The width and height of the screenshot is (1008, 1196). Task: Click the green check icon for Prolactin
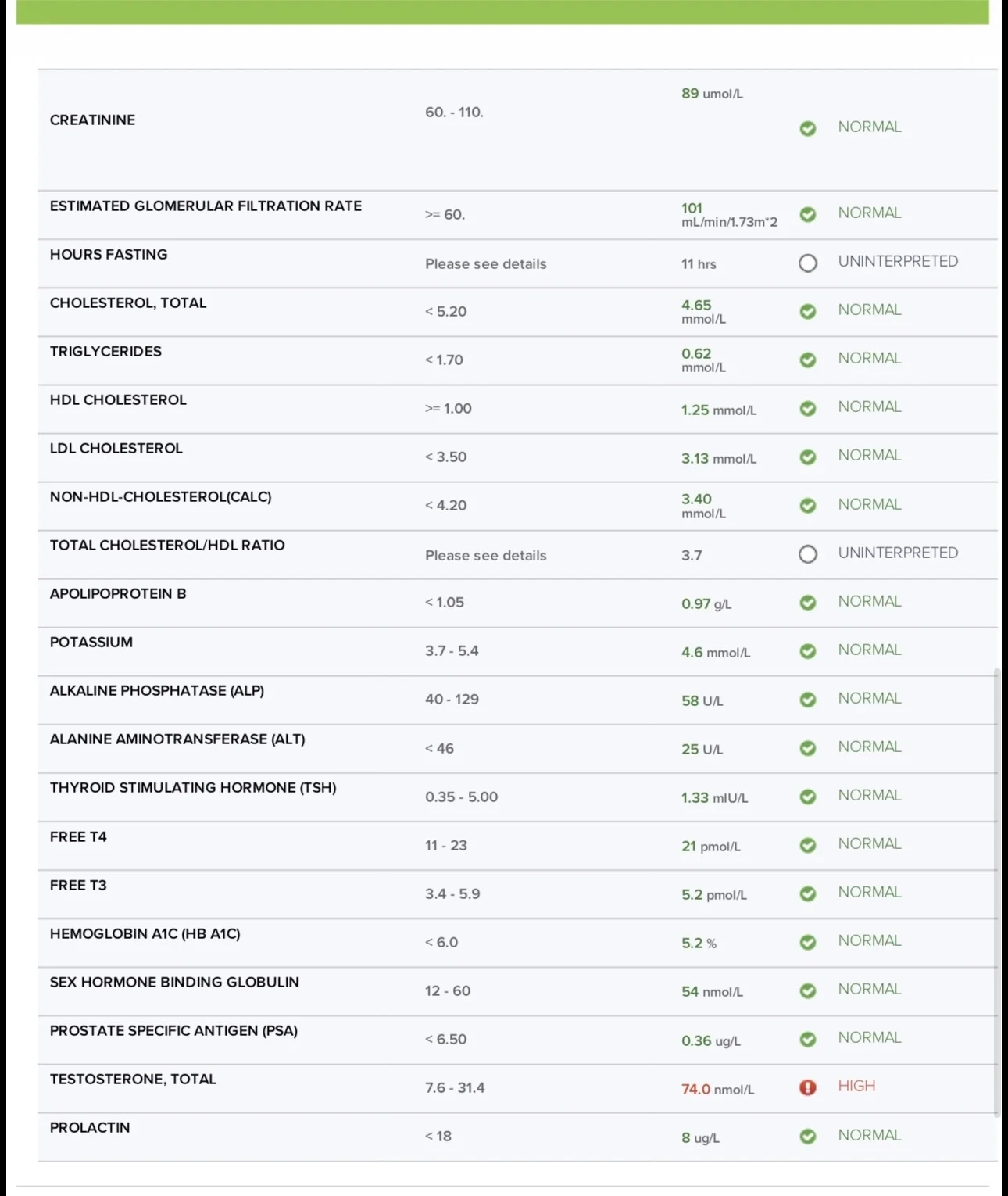point(808,1137)
